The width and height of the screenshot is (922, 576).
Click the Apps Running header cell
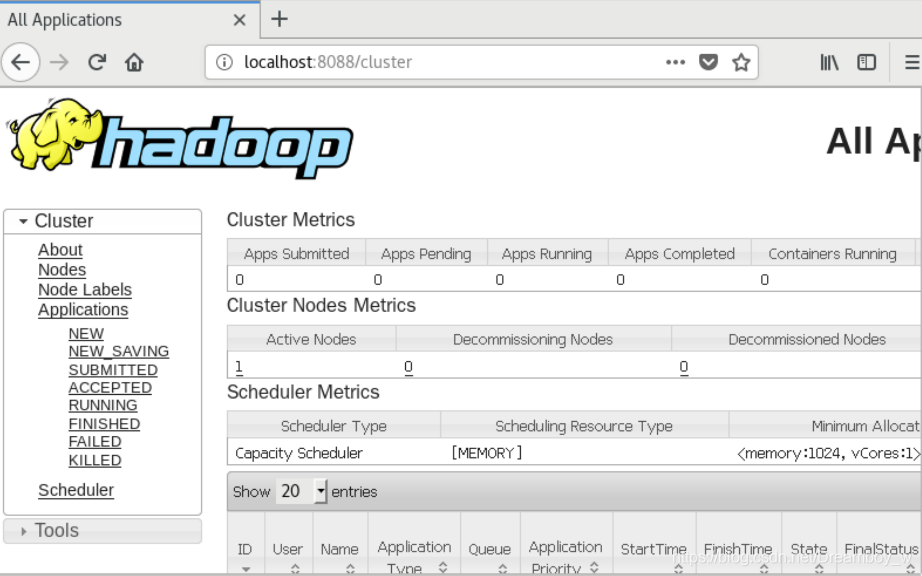click(x=547, y=254)
